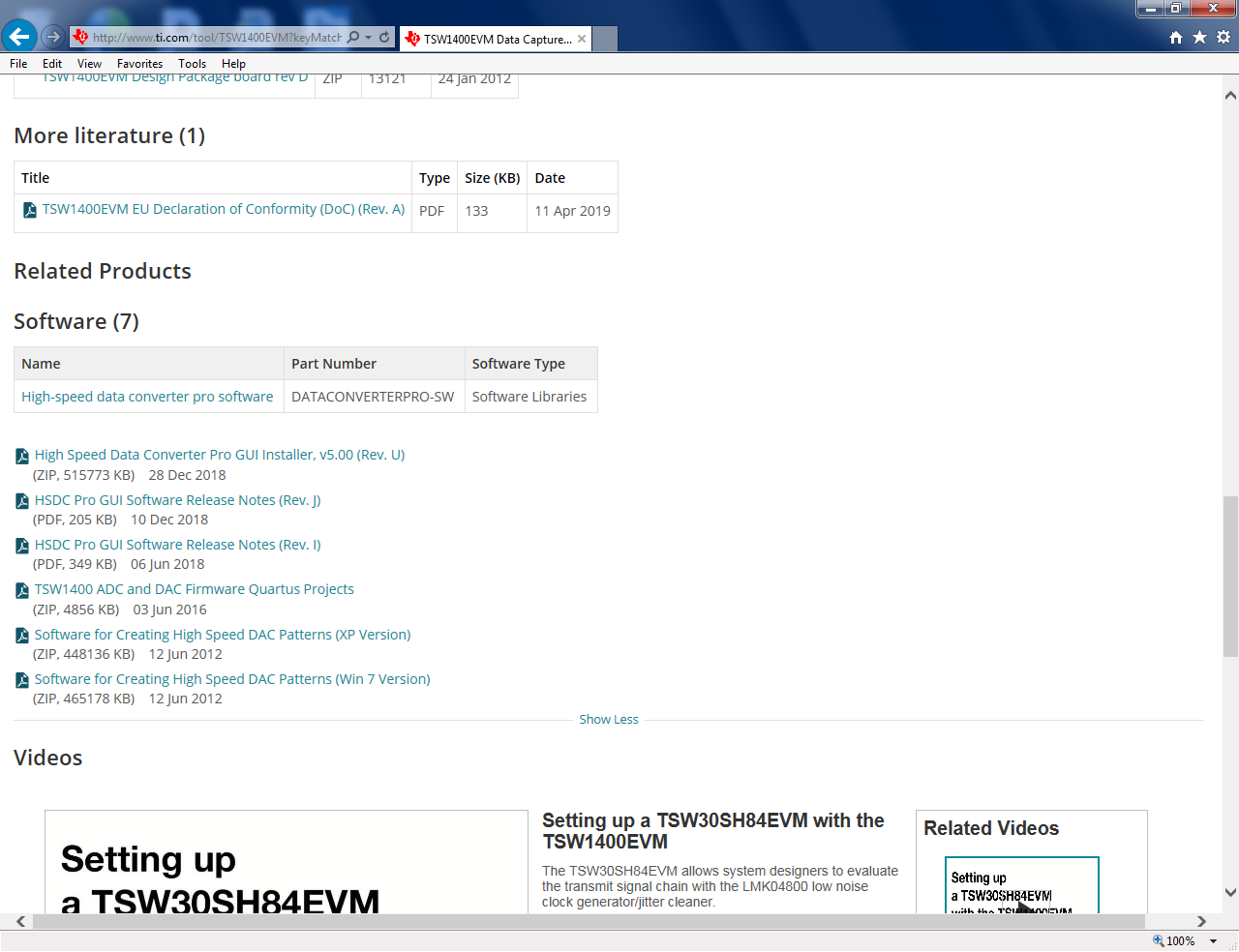This screenshot has height=952, width=1239.
Task: Click the PDF icon beside EU Declaration of Conformity
Action: [30, 210]
